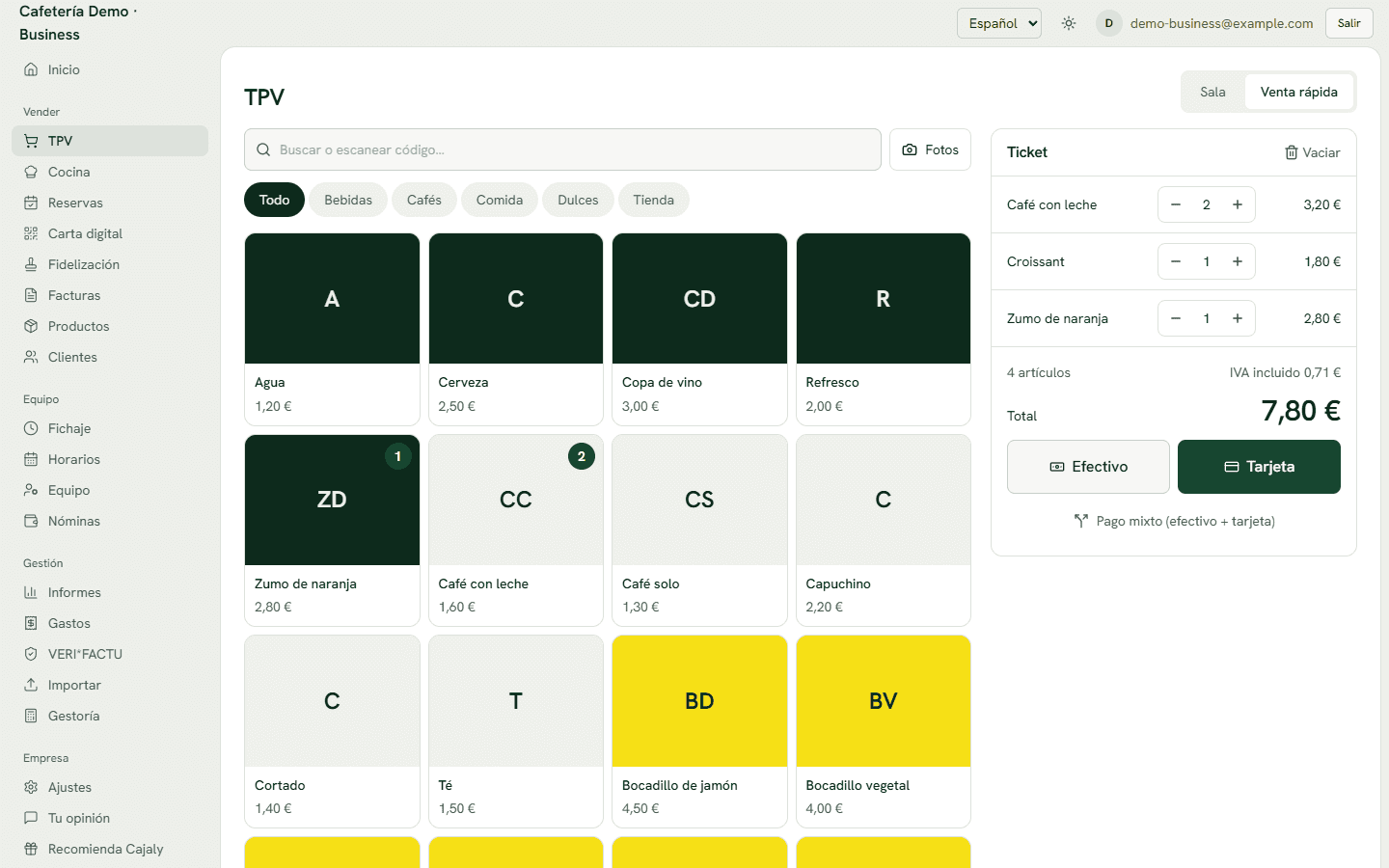Screen dimensions: 1389x868
Task: Filter products by Bebidas
Action: point(348,200)
